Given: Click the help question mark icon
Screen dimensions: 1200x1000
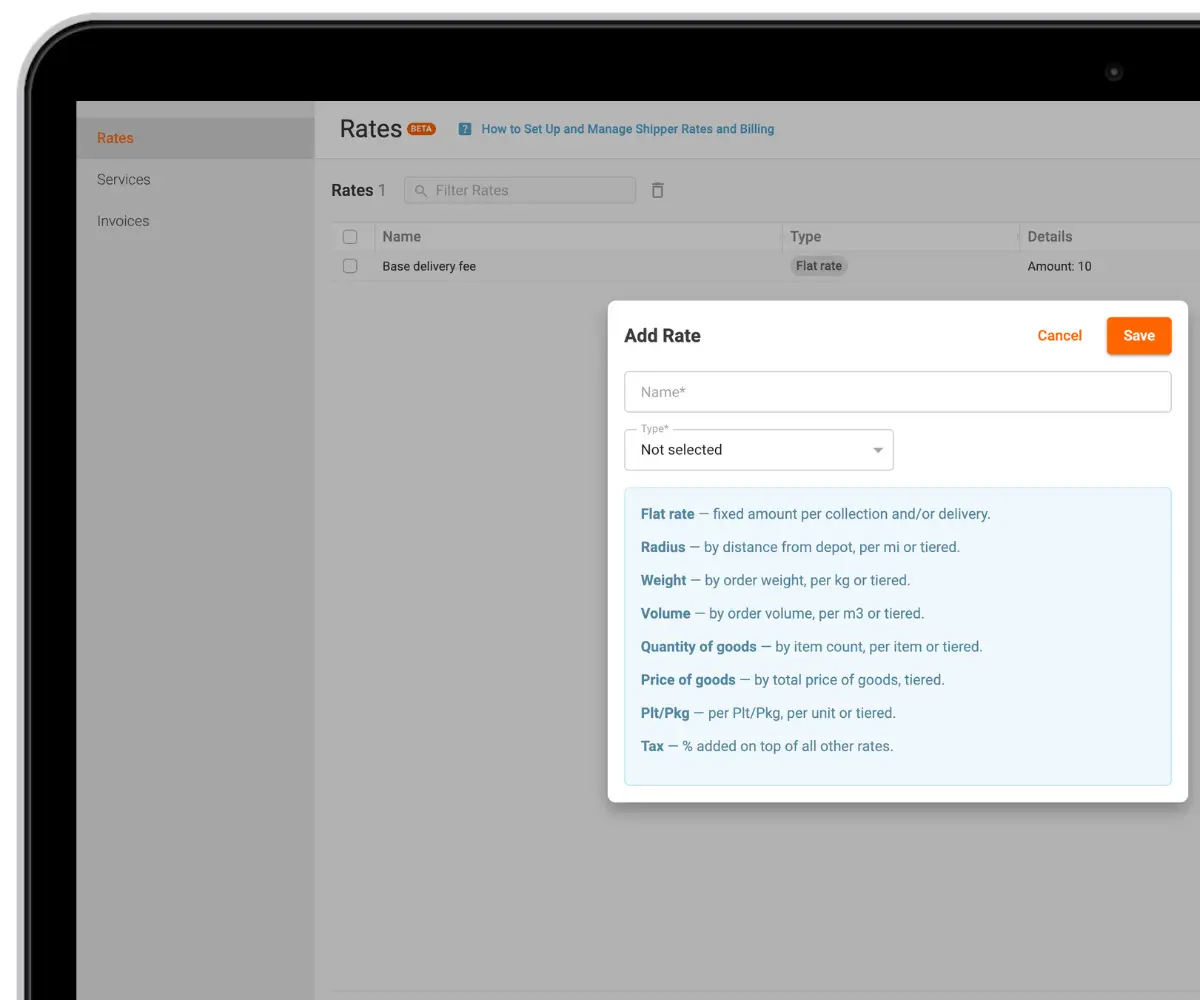Looking at the screenshot, I should pos(465,129).
